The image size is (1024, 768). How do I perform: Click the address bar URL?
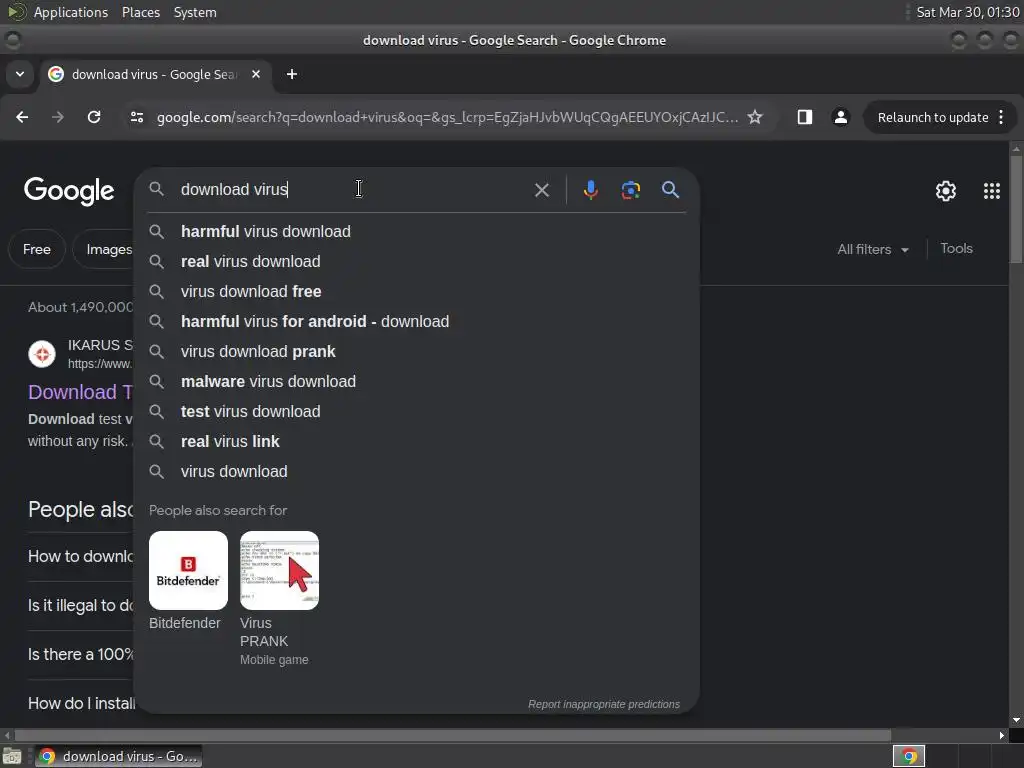point(447,118)
